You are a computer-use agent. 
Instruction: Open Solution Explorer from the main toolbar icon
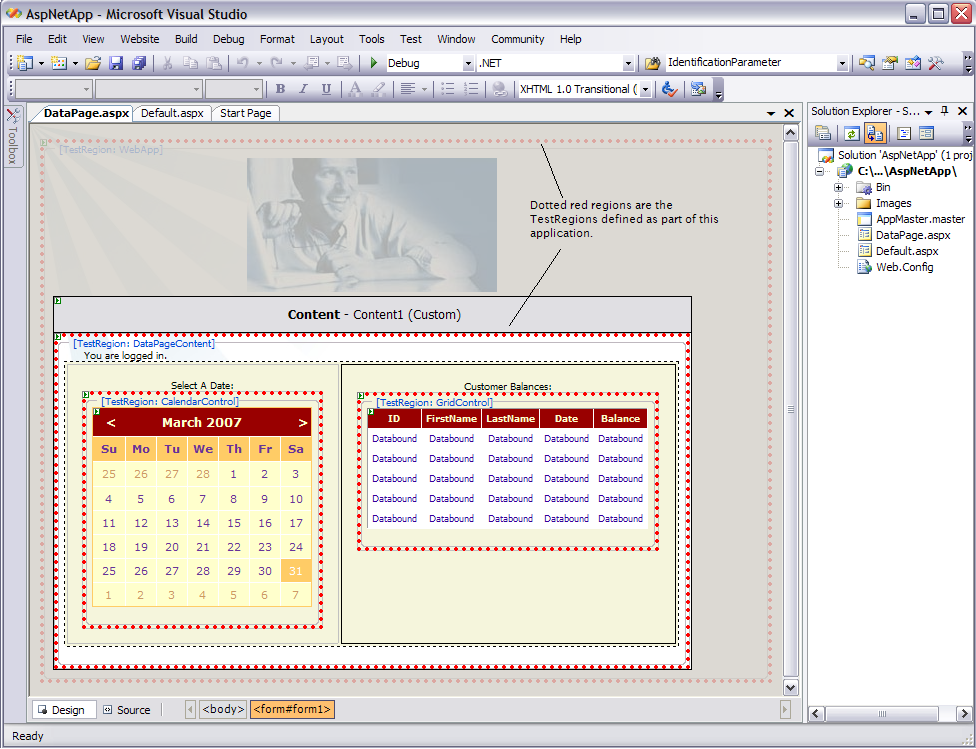tap(866, 63)
